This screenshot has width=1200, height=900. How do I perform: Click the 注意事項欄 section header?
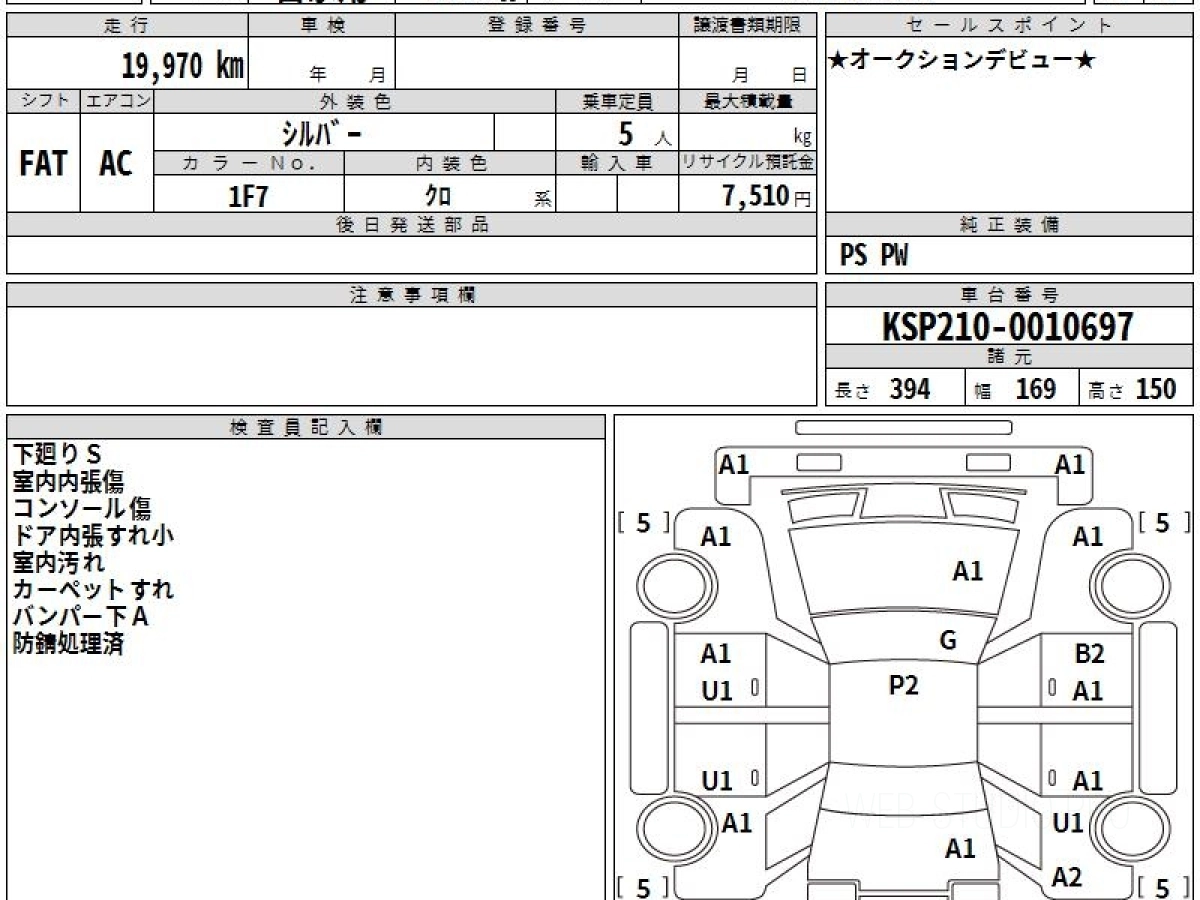pyautogui.click(x=411, y=295)
